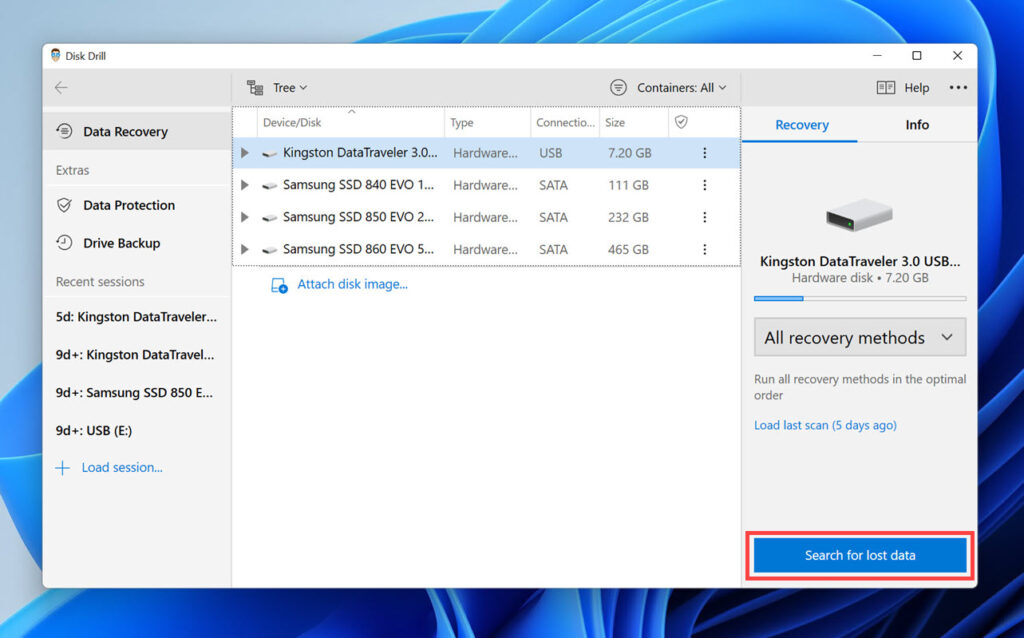Open the All recovery methods dropdown
Screen dimensions: 1024x638
pyautogui.click(x=859, y=338)
